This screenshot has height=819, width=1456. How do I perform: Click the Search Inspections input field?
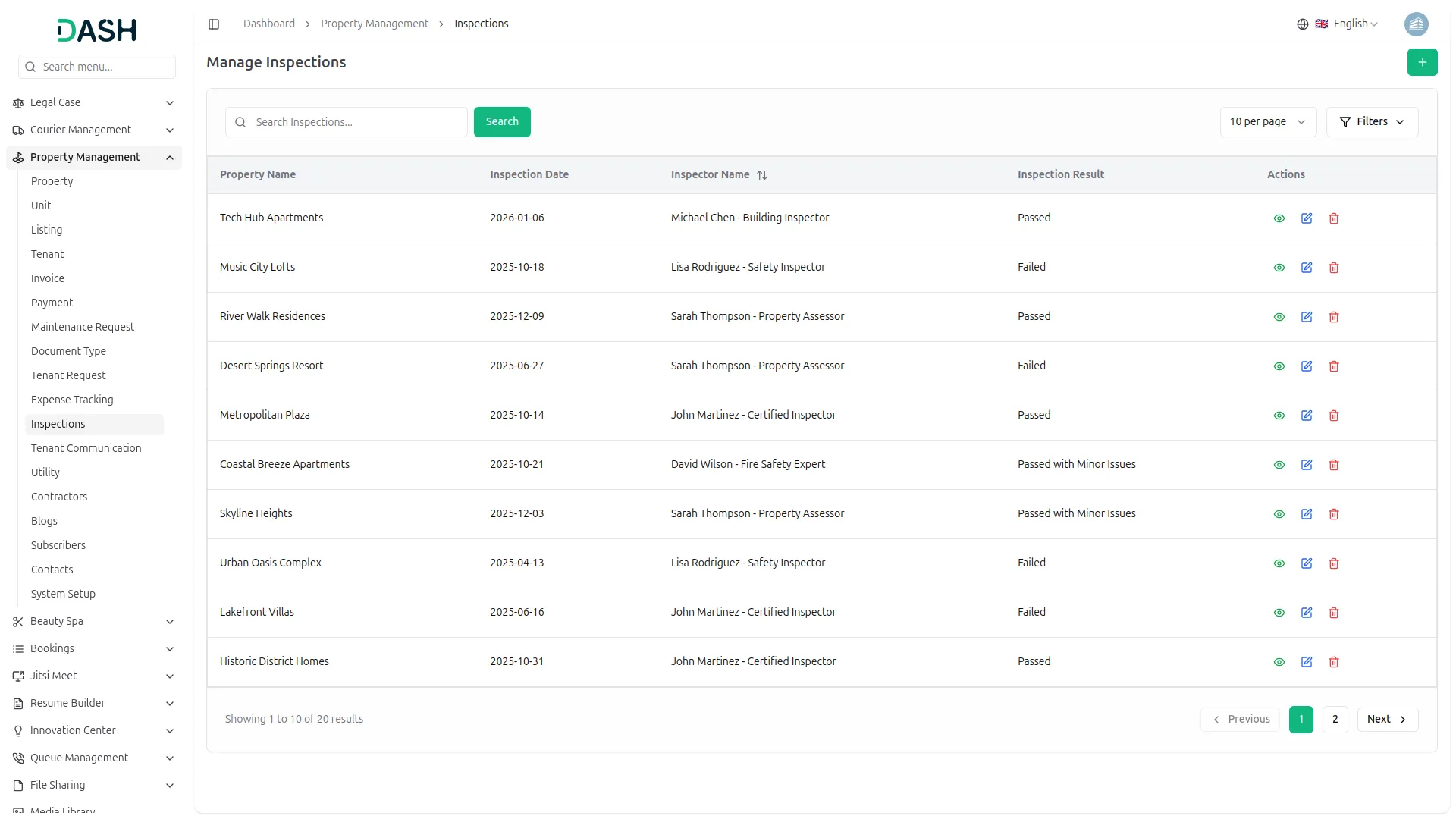click(356, 122)
